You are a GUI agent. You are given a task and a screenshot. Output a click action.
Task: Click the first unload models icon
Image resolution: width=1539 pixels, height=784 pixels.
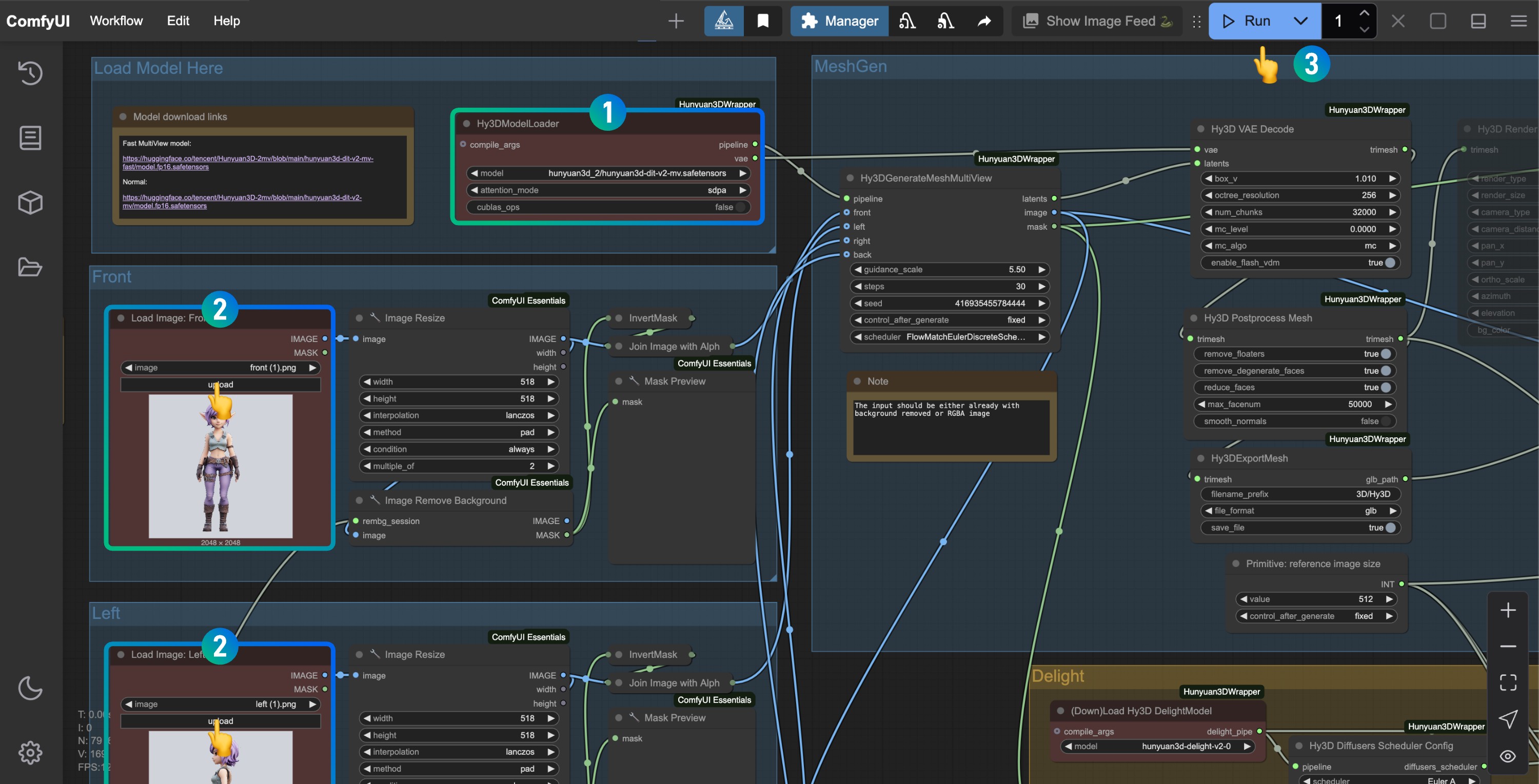click(x=907, y=21)
